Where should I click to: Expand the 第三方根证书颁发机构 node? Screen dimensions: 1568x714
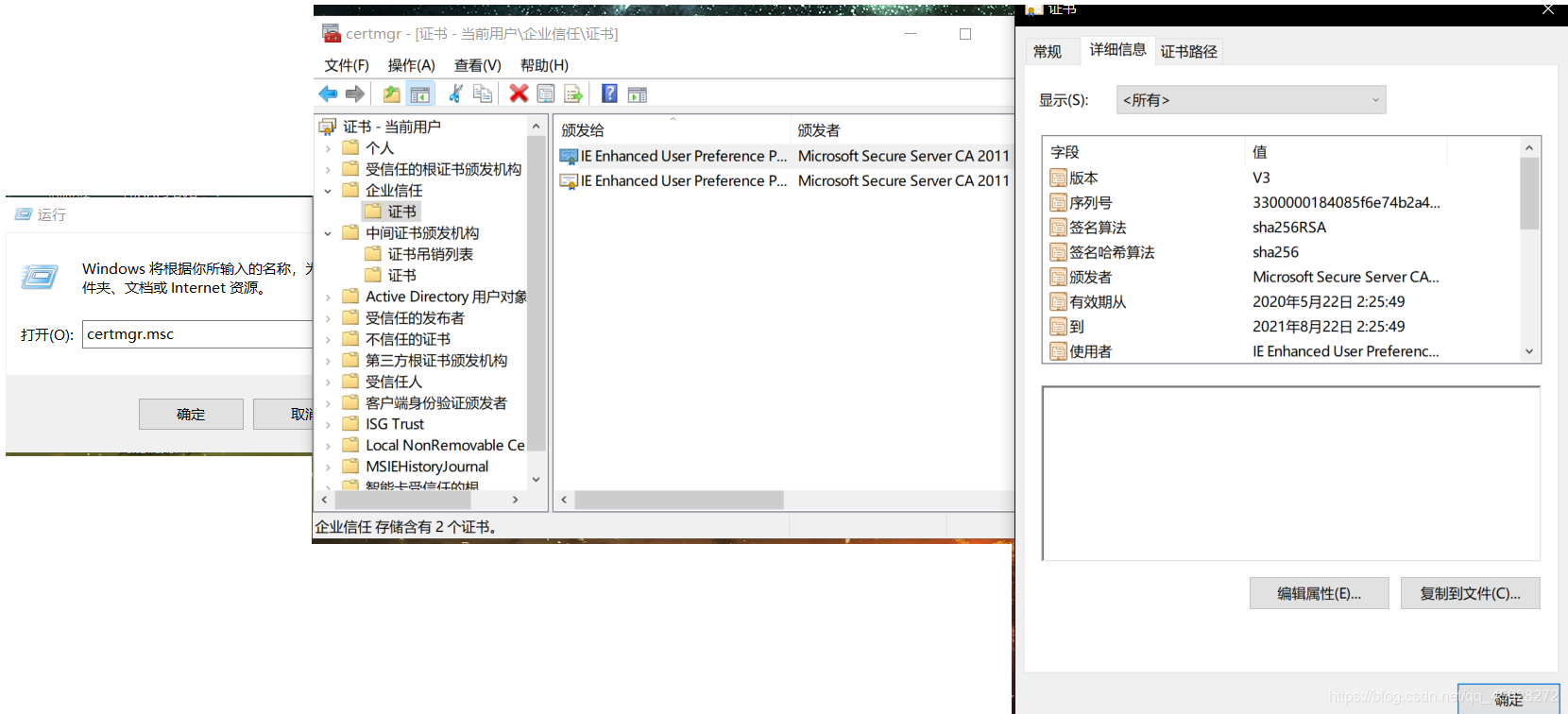coord(328,361)
